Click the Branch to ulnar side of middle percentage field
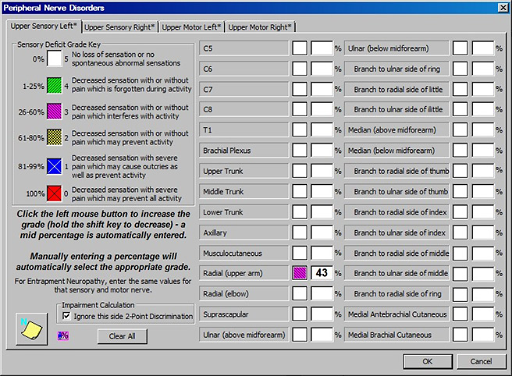Viewport: 512px width, 376px height. coord(483,273)
